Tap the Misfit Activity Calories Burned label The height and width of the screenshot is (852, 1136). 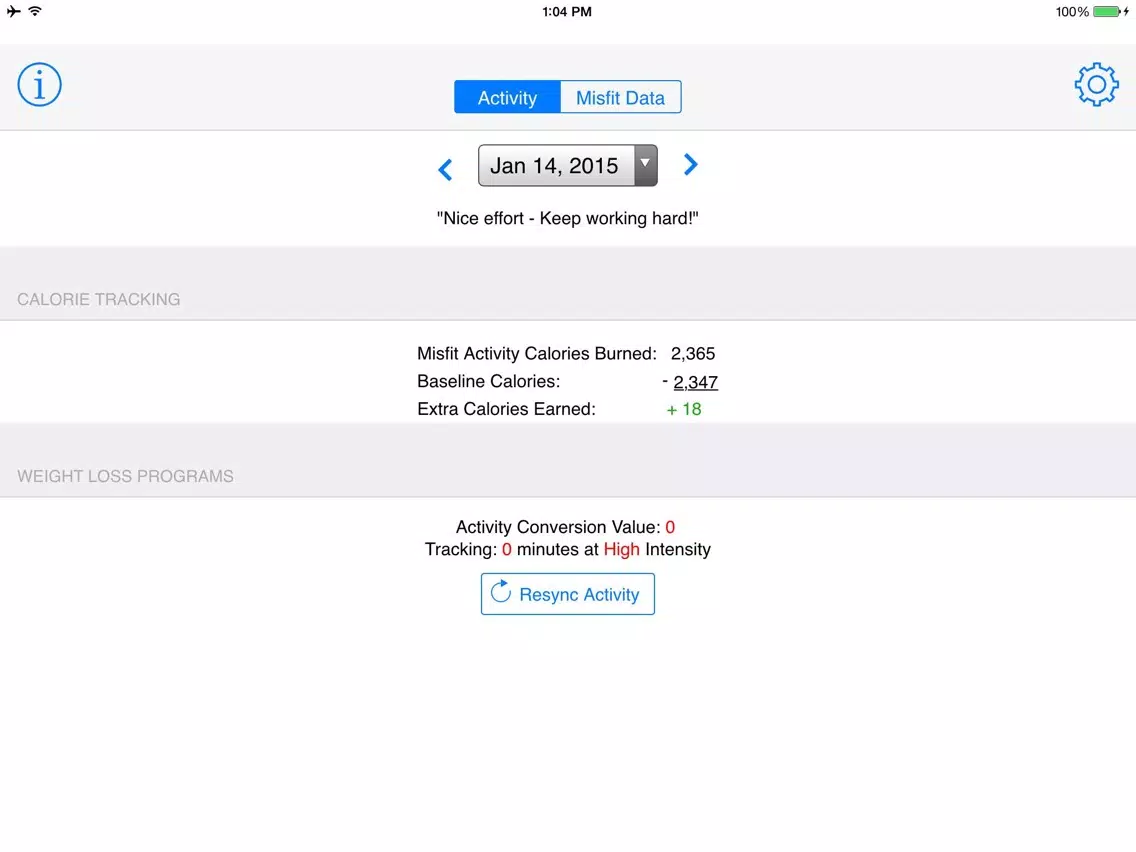pyautogui.click(x=537, y=354)
